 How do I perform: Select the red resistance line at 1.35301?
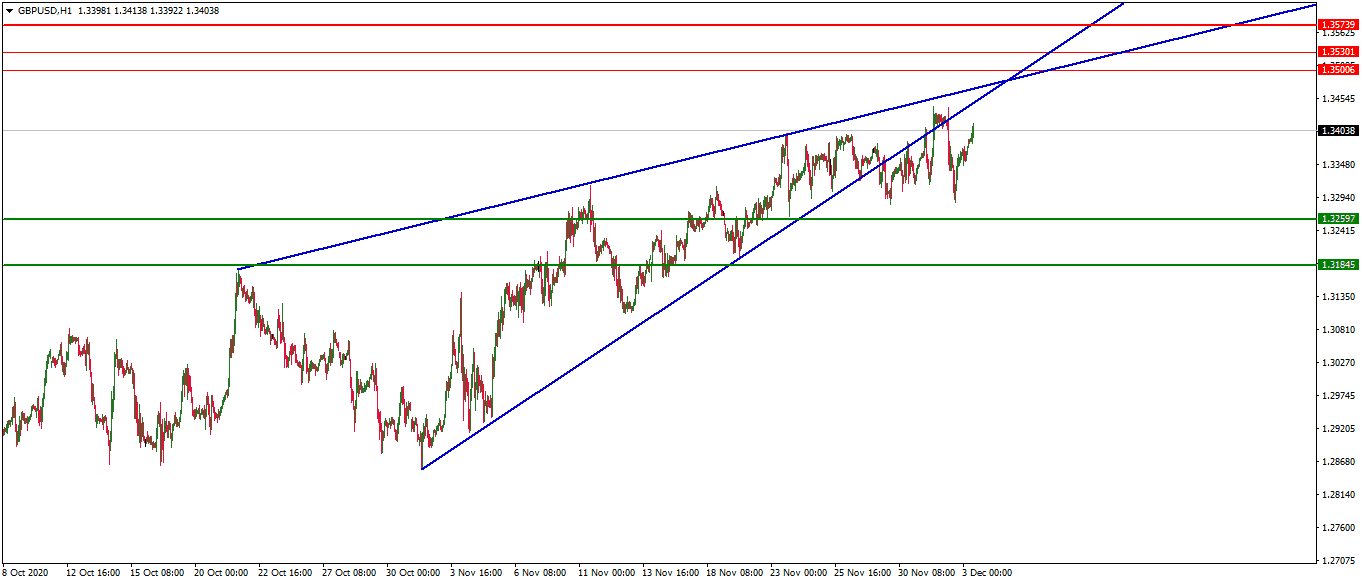600,53
